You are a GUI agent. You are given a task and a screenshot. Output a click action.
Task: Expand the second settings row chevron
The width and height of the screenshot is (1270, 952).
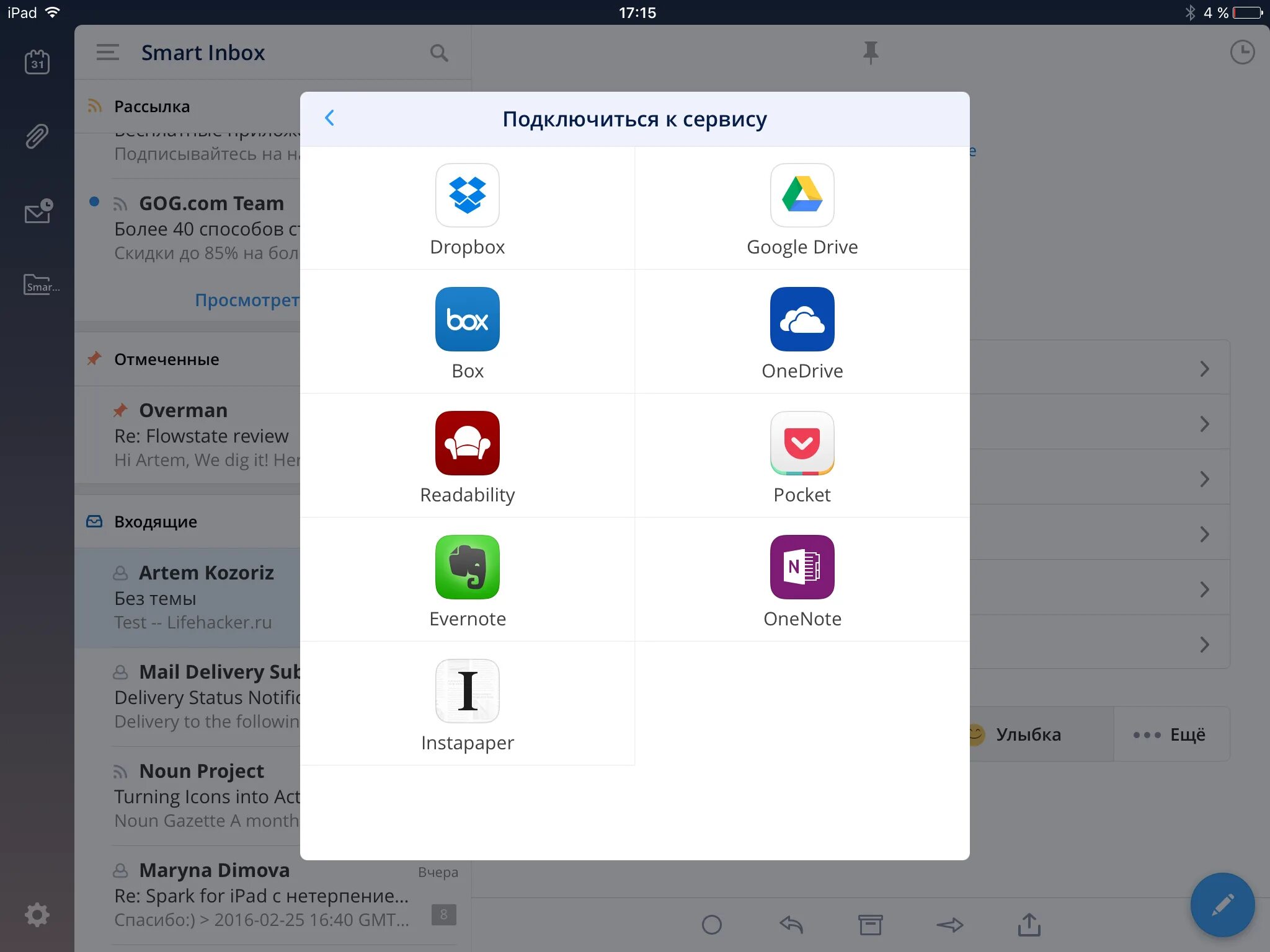(1204, 424)
